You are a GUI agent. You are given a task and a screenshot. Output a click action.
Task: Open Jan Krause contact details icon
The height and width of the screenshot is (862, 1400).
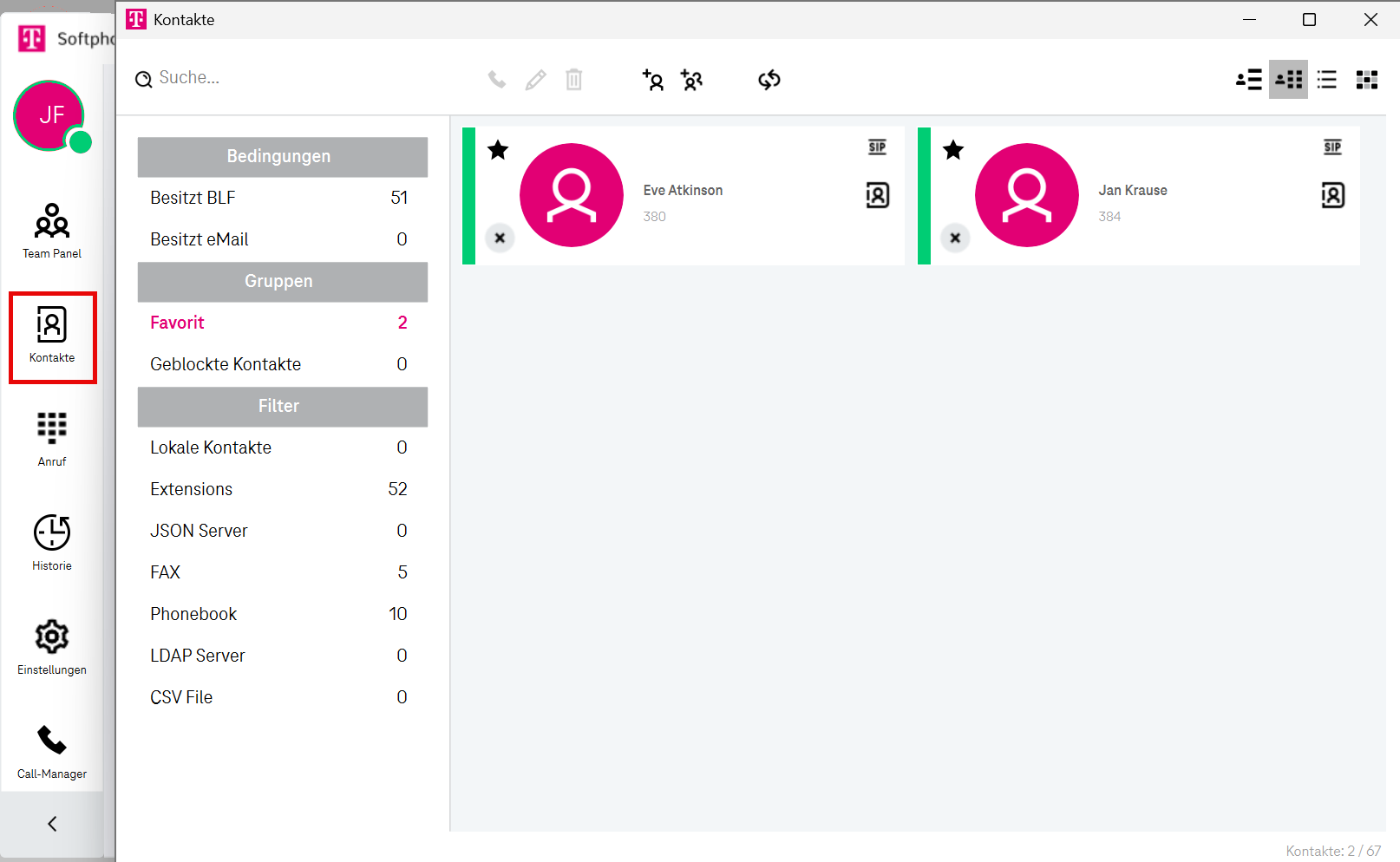pyautogui.click(x=1332, y=195)
